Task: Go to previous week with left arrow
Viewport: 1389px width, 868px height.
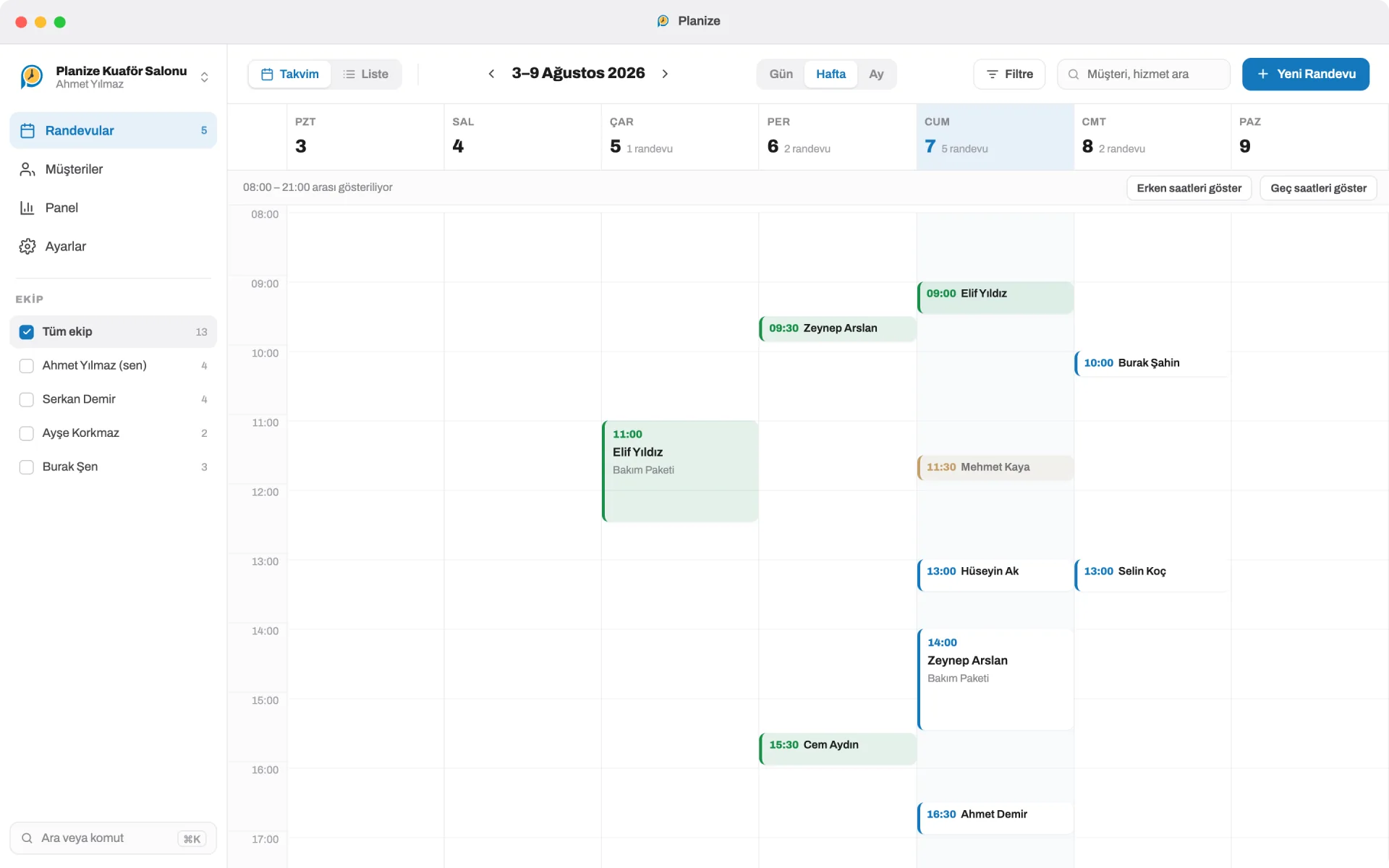Action: [491, 74]
